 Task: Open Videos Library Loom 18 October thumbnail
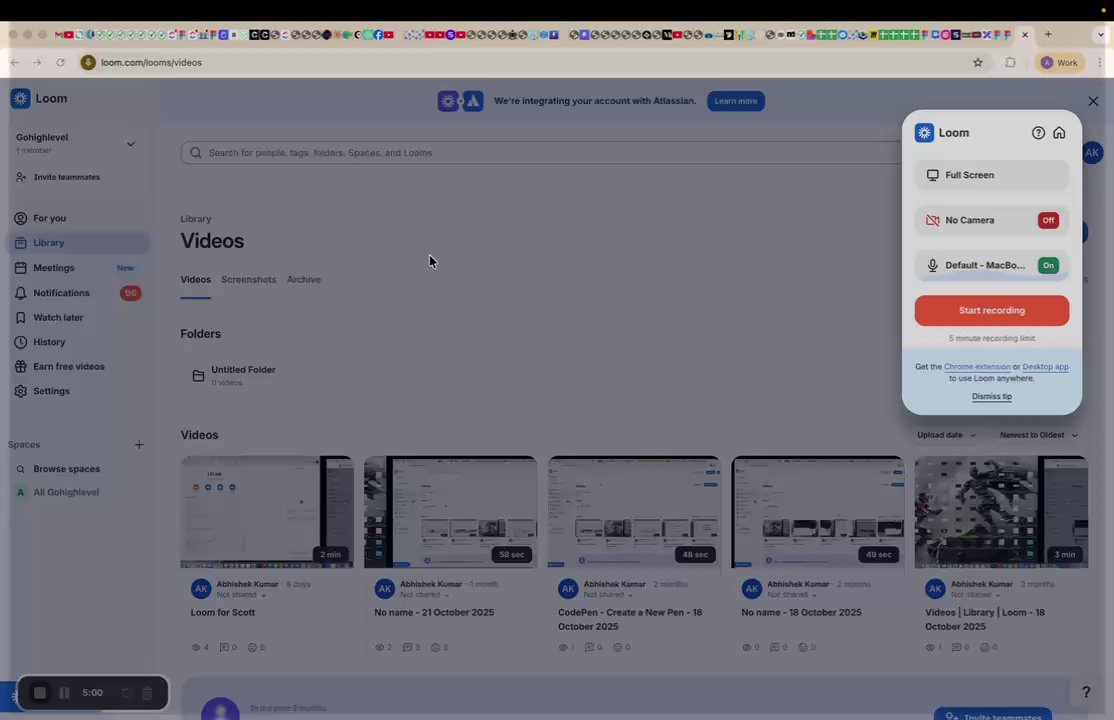[1001, 512]
